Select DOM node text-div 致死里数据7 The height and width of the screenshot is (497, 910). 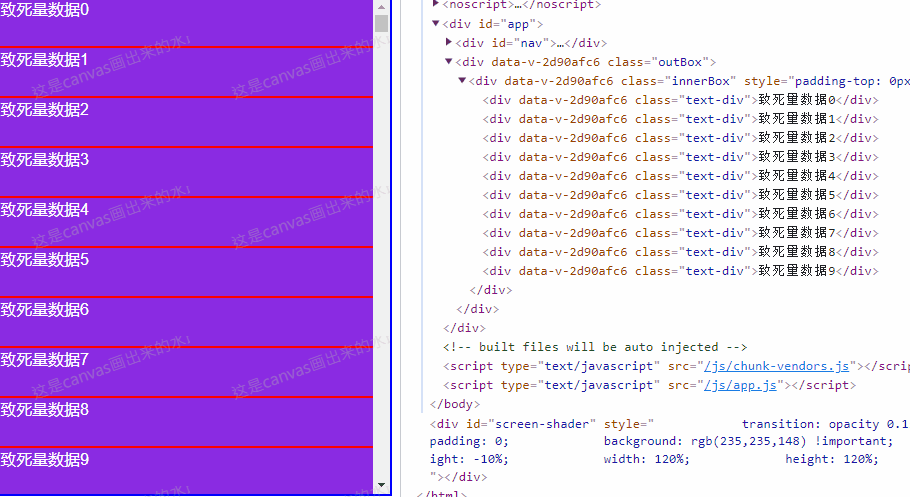coord(680,233)
